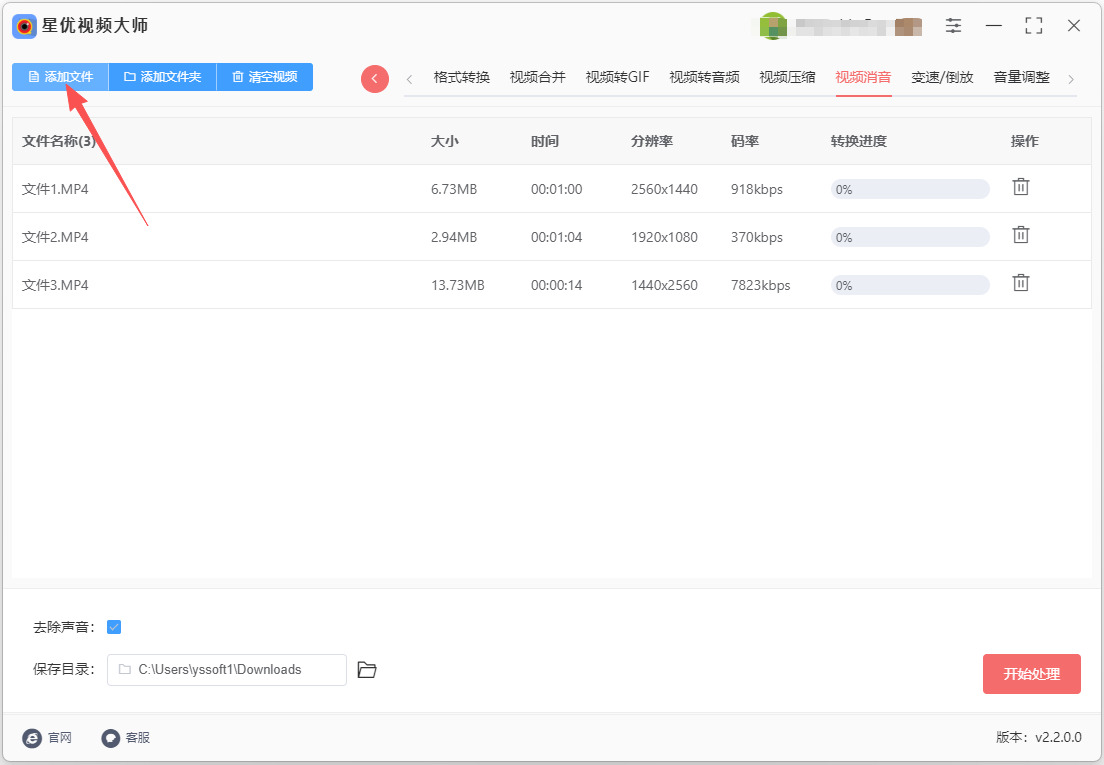The height and width of the screenshot is (765, 1104).
Task: Click bitrate value 370kbps
Action: (x=757, y=237)
